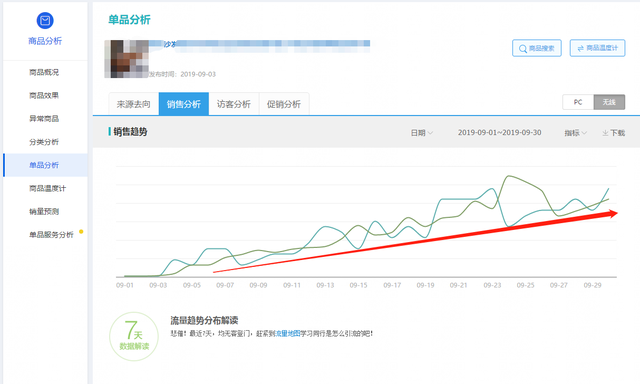
Task: Expand the 指标 dropdown
Action: point(576,133)
